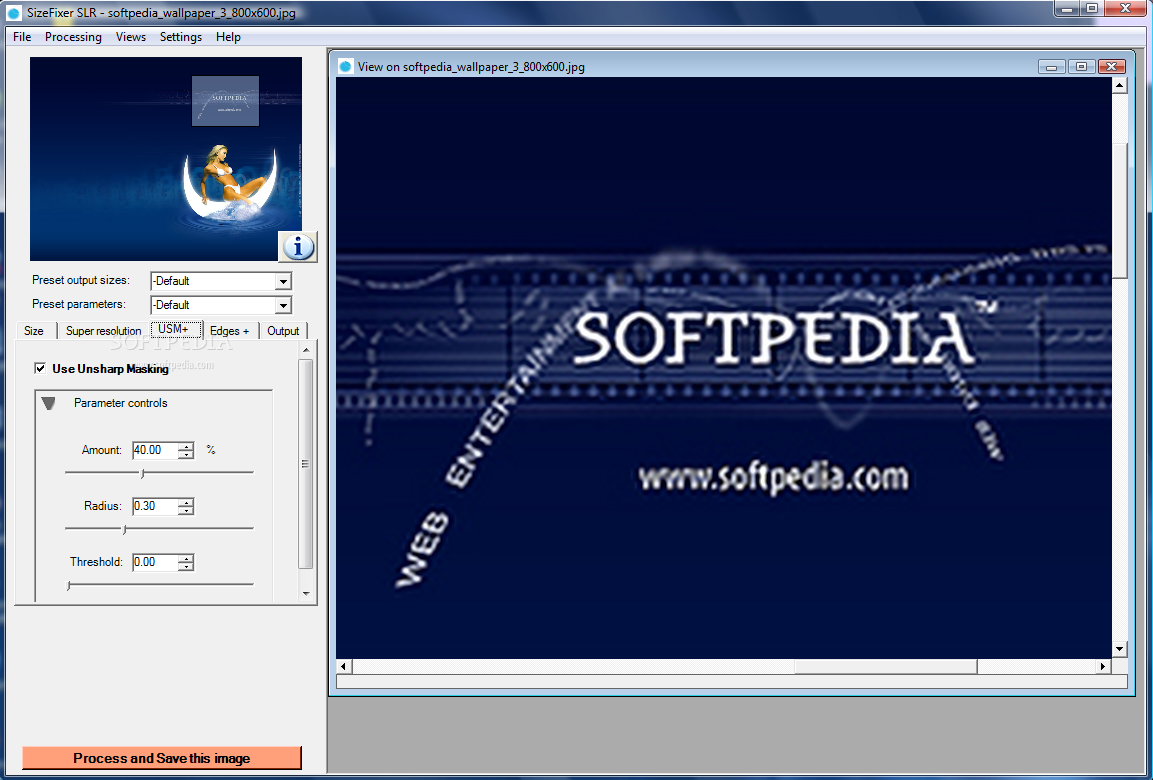Select the USM+ tab

coord(174,329)
